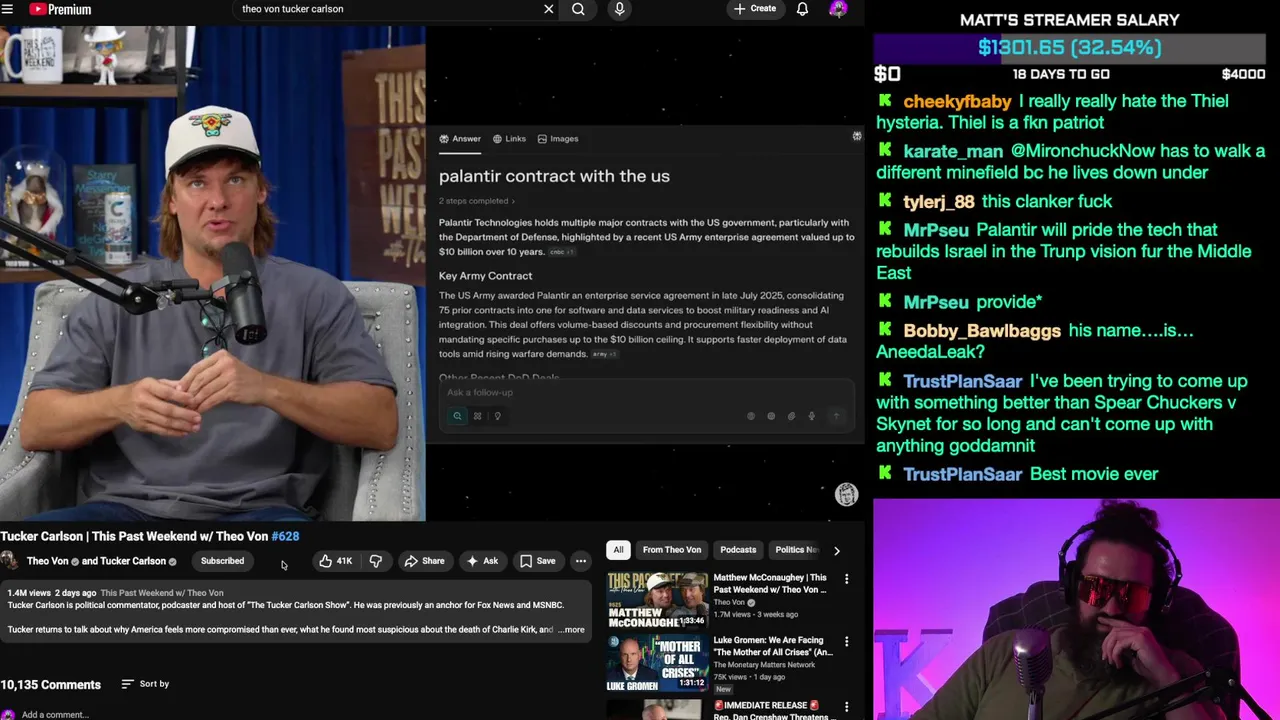Open the Theo Von channel name link
Screen dimensions: 1280x720
click(47, 561)
